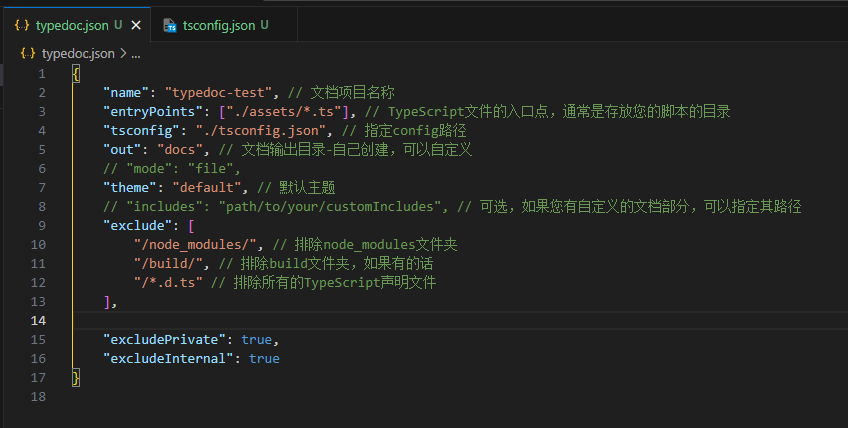The image size is (848, 428).
Task: Click the braces icon in the breadcrumb
Action: [27, 53]
